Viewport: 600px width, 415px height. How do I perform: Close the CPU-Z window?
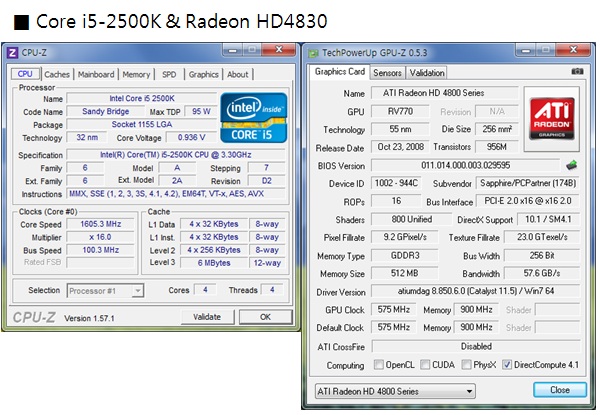(279, 50)
